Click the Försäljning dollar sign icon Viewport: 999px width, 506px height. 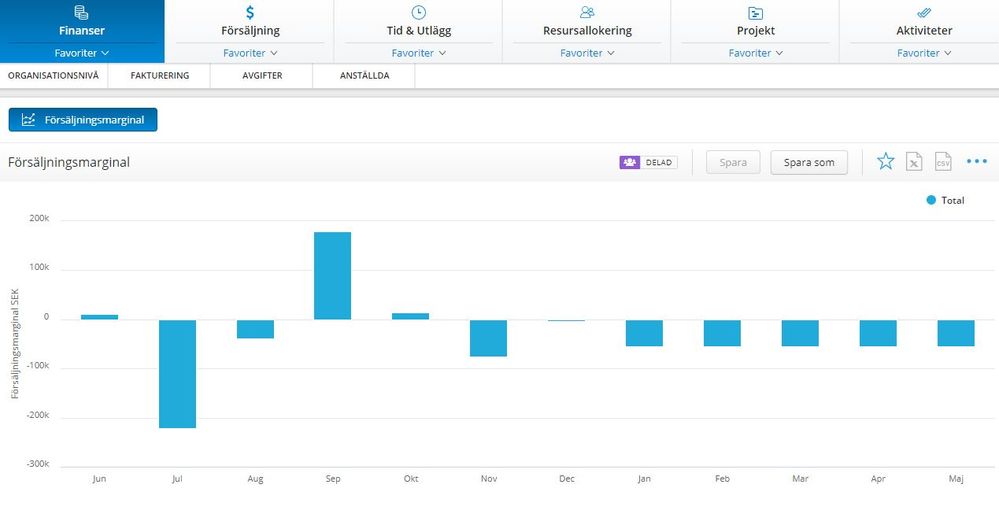(x=250, y=12)
